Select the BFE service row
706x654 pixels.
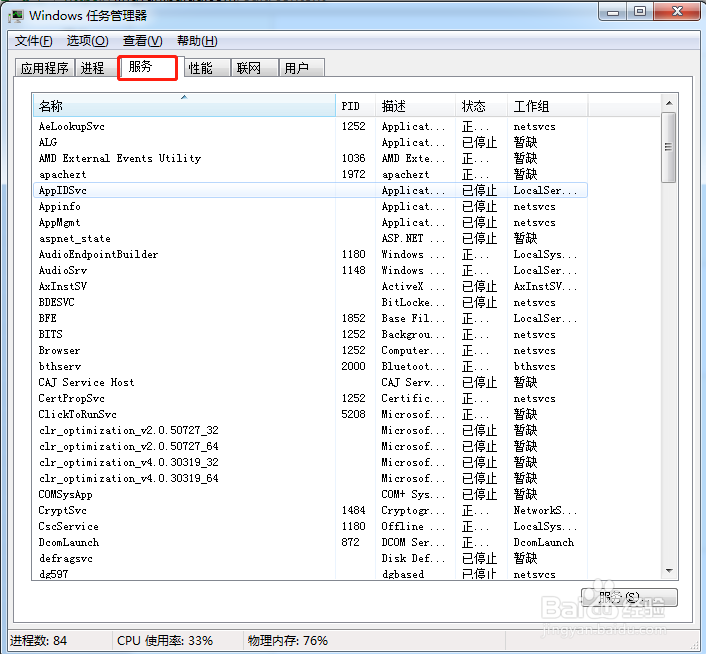pos(310,318)
